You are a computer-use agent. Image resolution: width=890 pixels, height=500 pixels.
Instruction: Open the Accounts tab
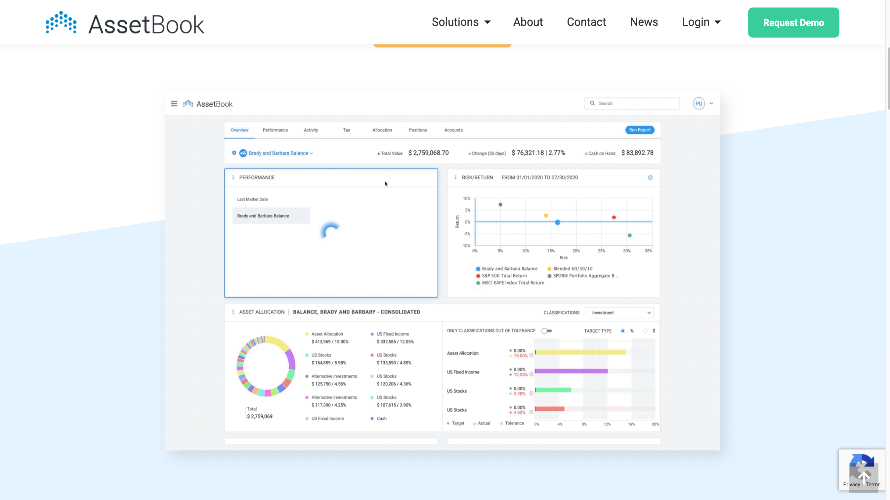click(x=454, y=130)
